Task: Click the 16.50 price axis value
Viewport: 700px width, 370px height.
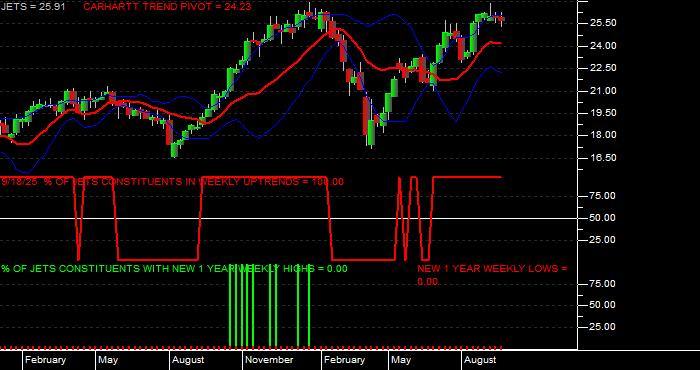Action: pos(603,158)
